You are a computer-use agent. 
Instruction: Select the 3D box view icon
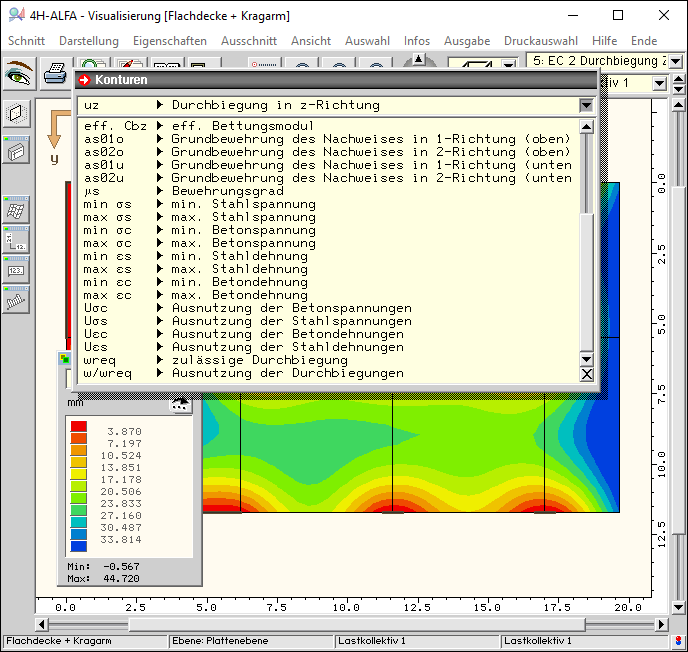tap(16, 113)
